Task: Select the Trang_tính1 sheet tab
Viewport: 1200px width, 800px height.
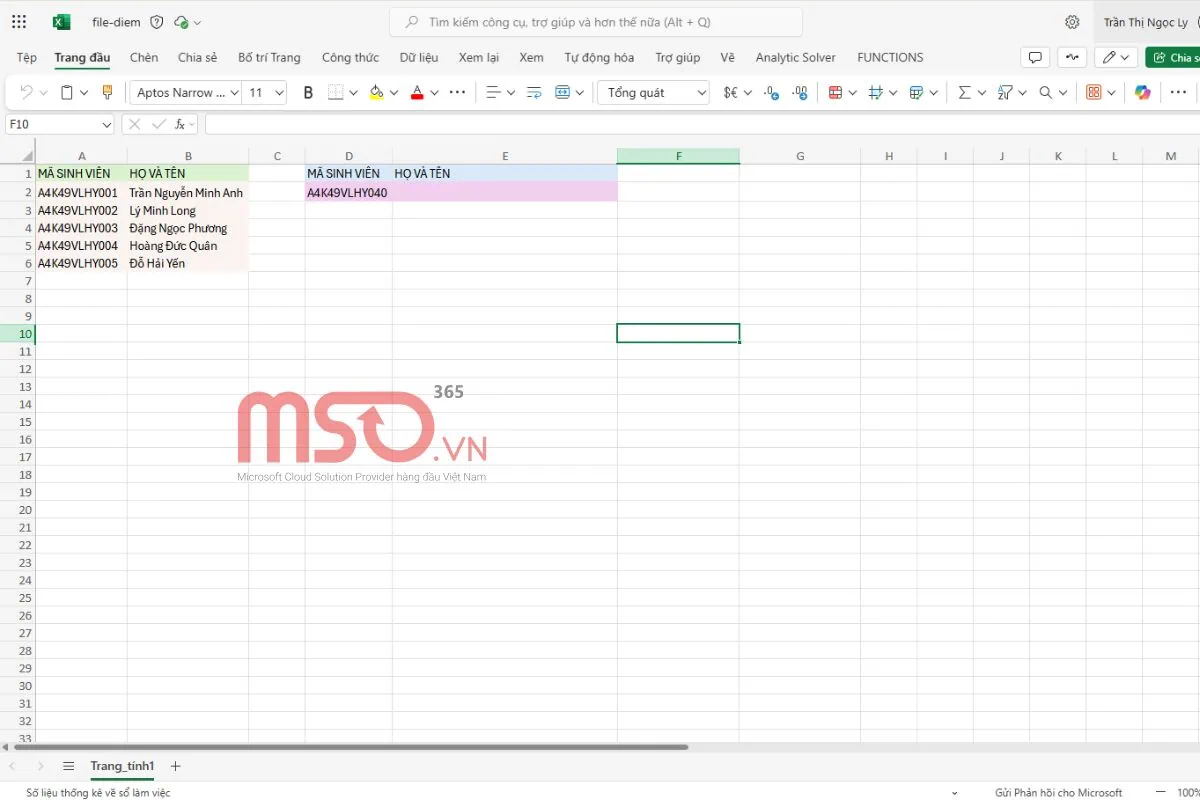Action: click(122, 766)
